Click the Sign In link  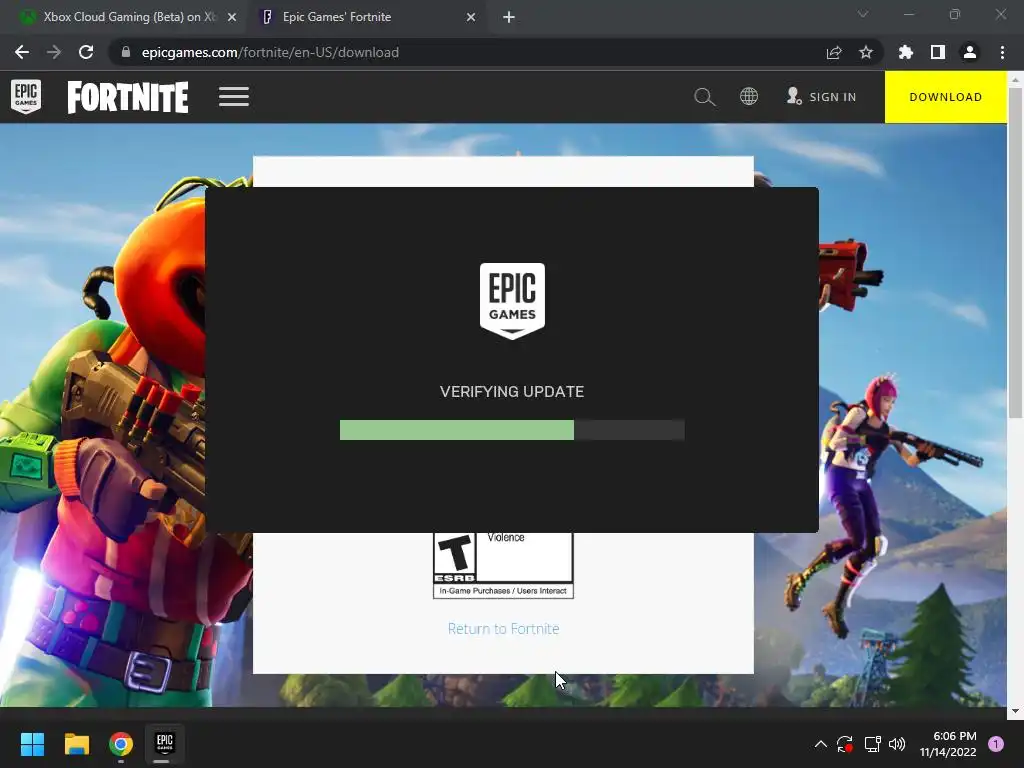822,97
